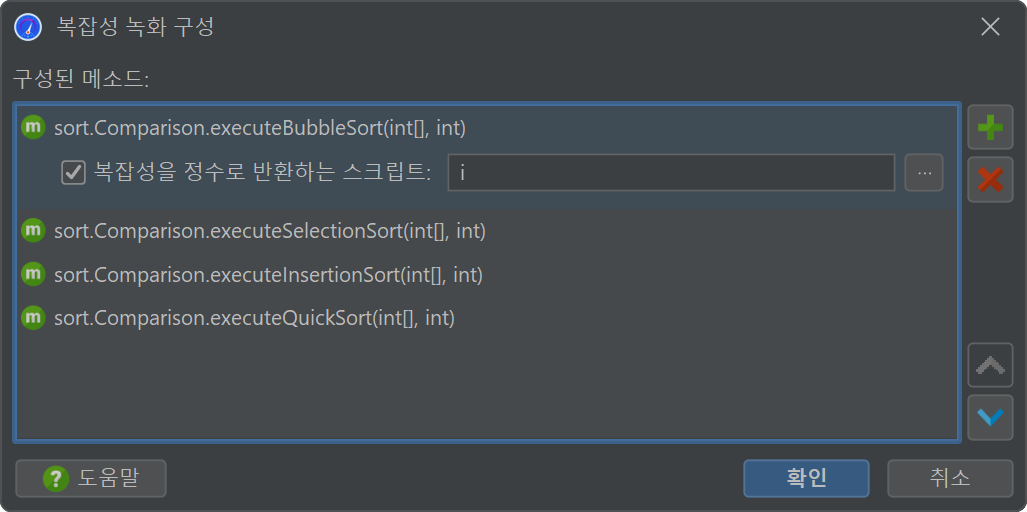
Task: Confirm with the 확인 button
Action: [x=806, y=479]
